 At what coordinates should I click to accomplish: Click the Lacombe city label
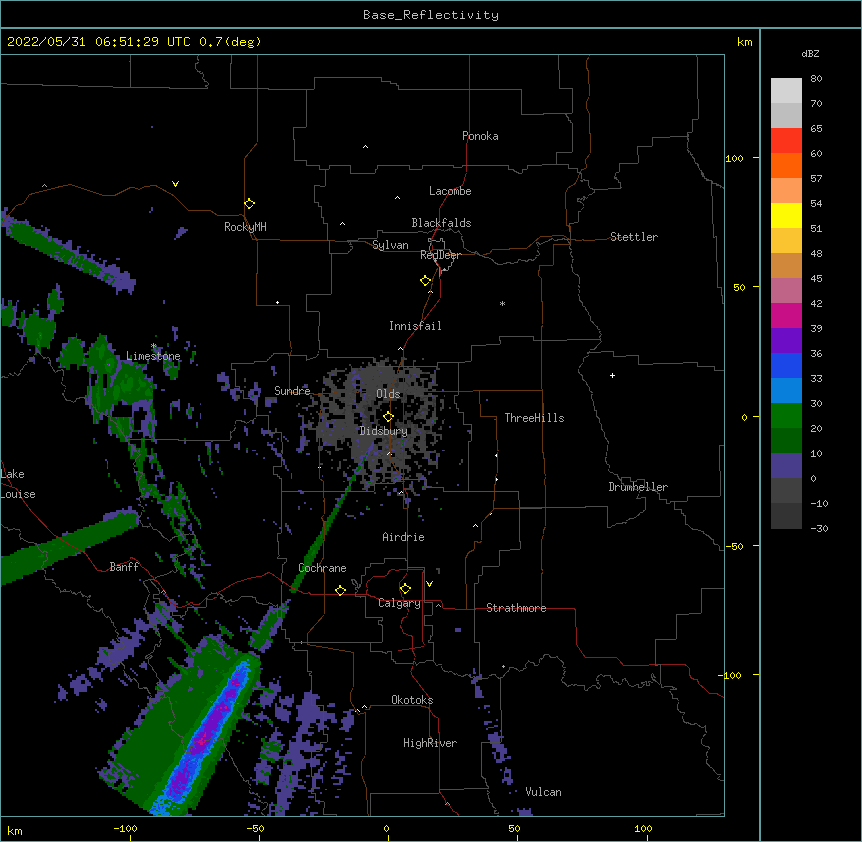click(450, 191)
